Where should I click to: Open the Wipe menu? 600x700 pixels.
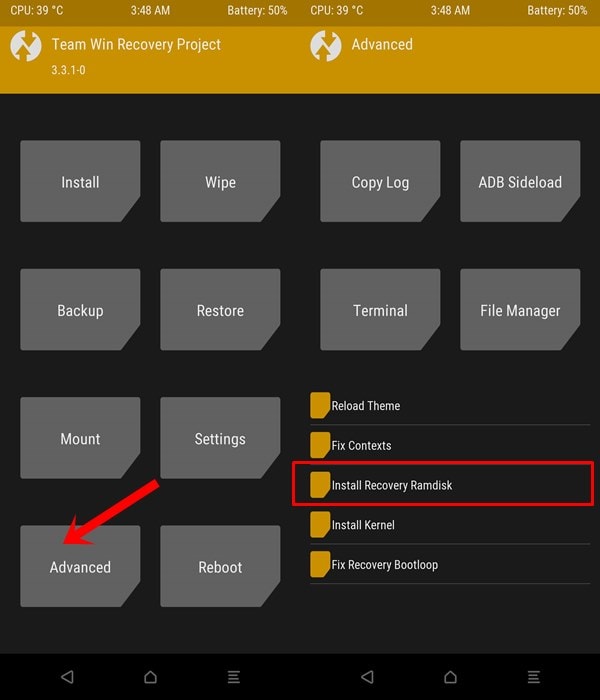pyautogui.click(x=220, y=181)
